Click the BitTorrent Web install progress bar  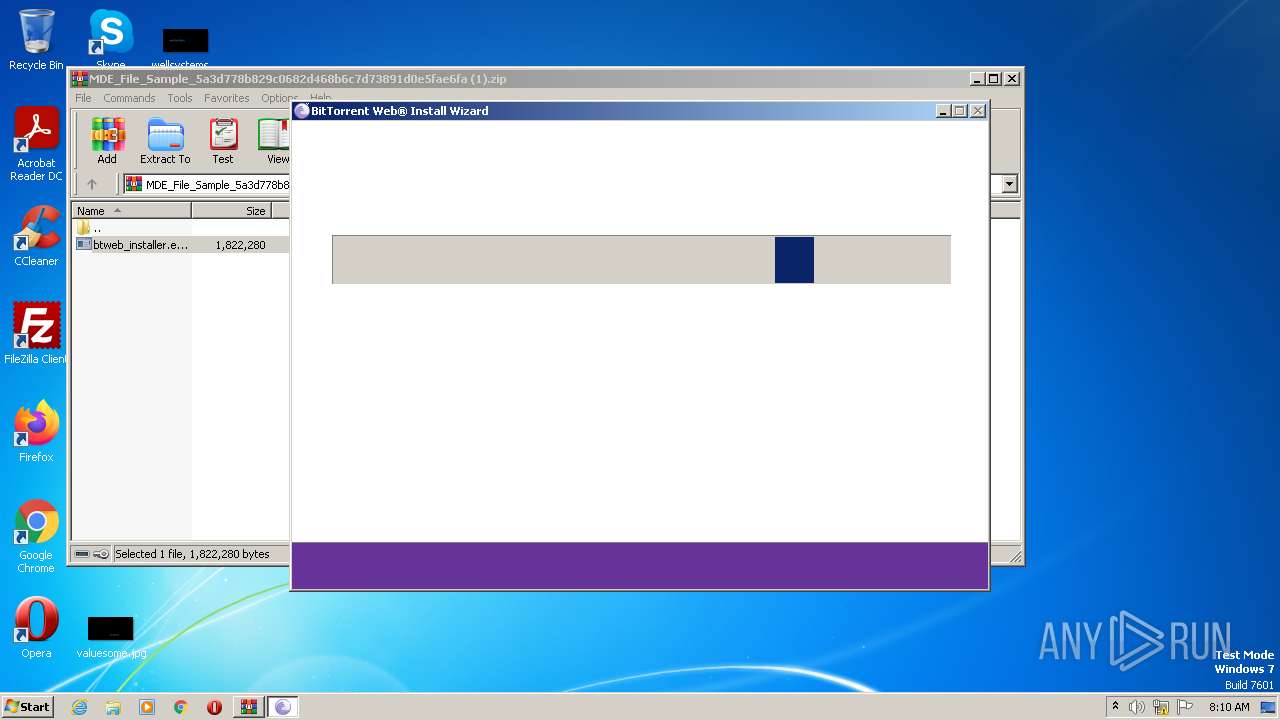coord(641,260)
